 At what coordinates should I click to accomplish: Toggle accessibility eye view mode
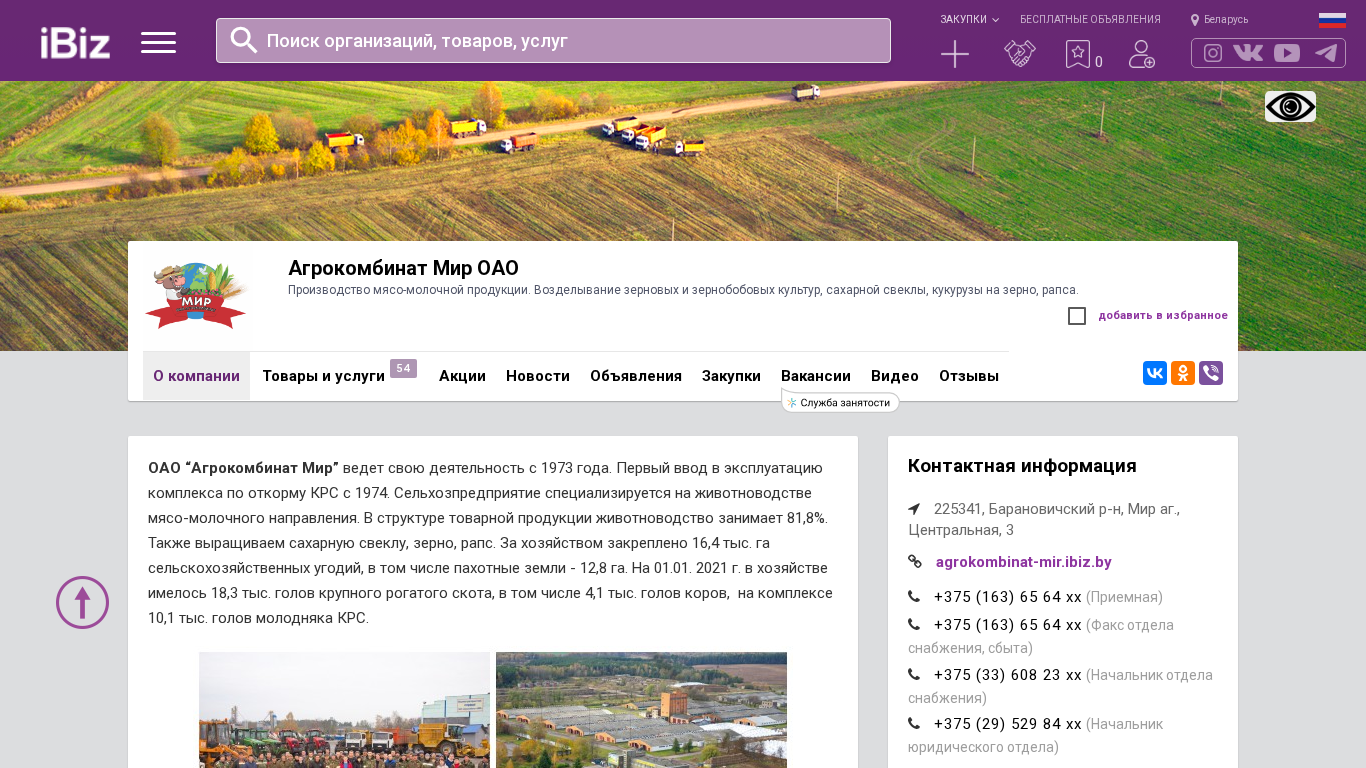[x=1290, y=106]
